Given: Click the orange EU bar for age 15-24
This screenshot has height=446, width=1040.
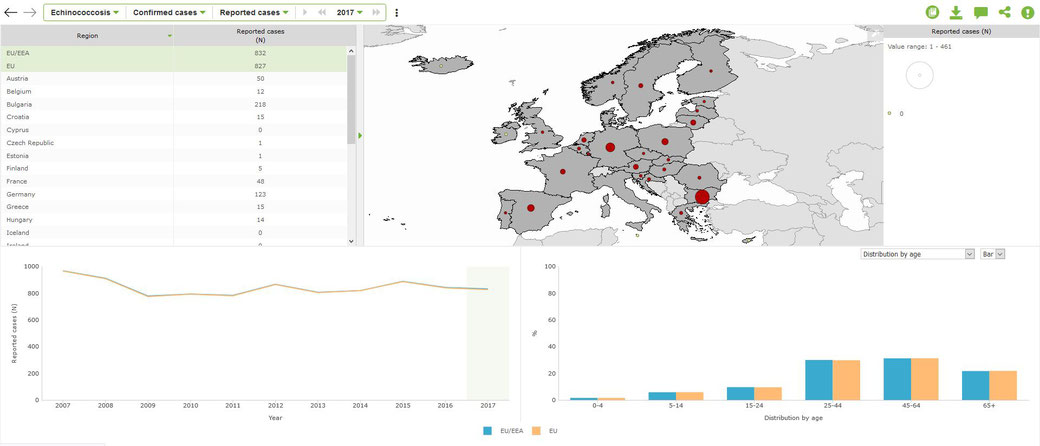Looking at the screenshot, I should click(x=767, y=394).
